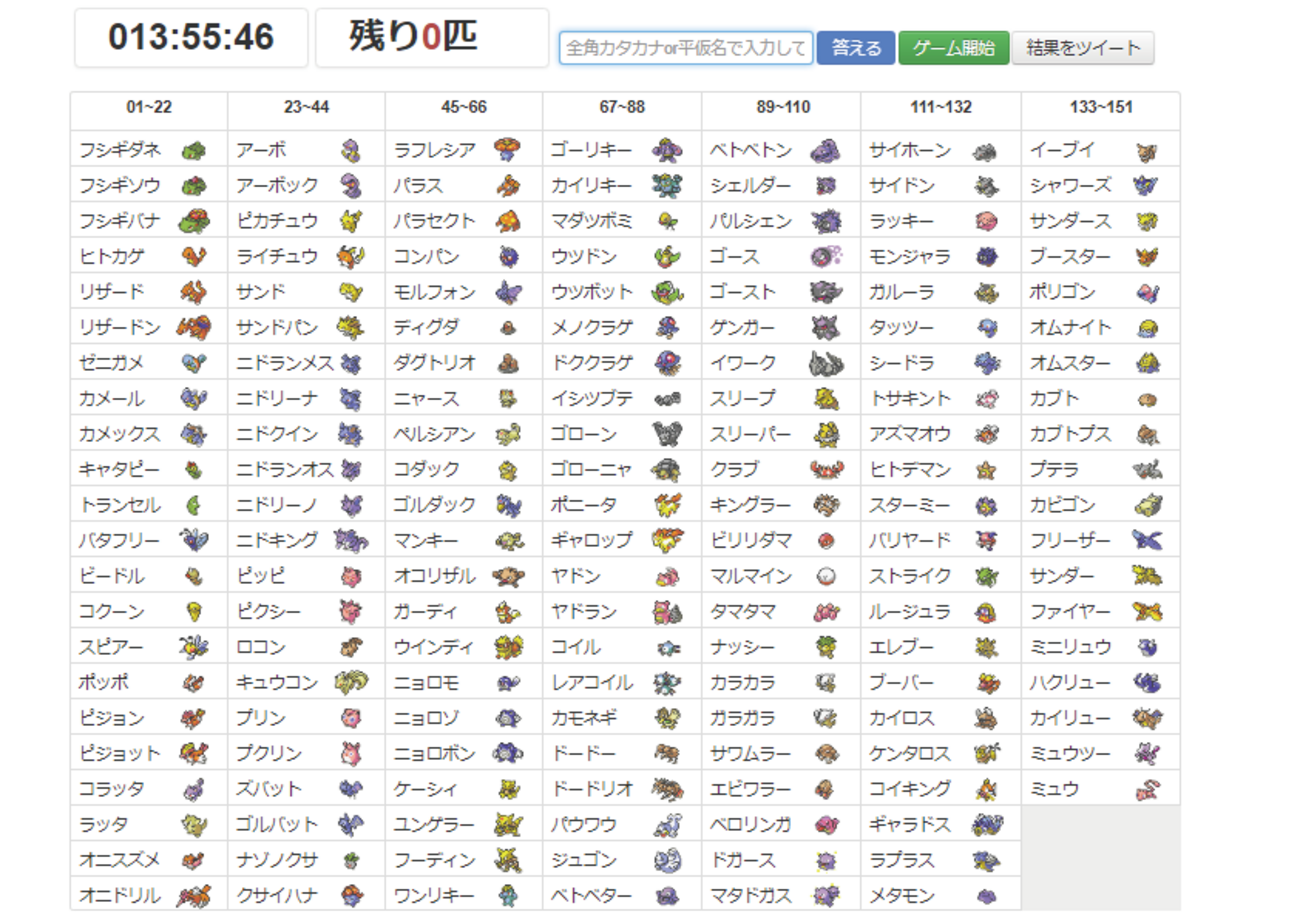The width and height of the screenshot is (1300, 920).
Task: Click the ギャロップ sprite icon
Action: coord(667,540)
